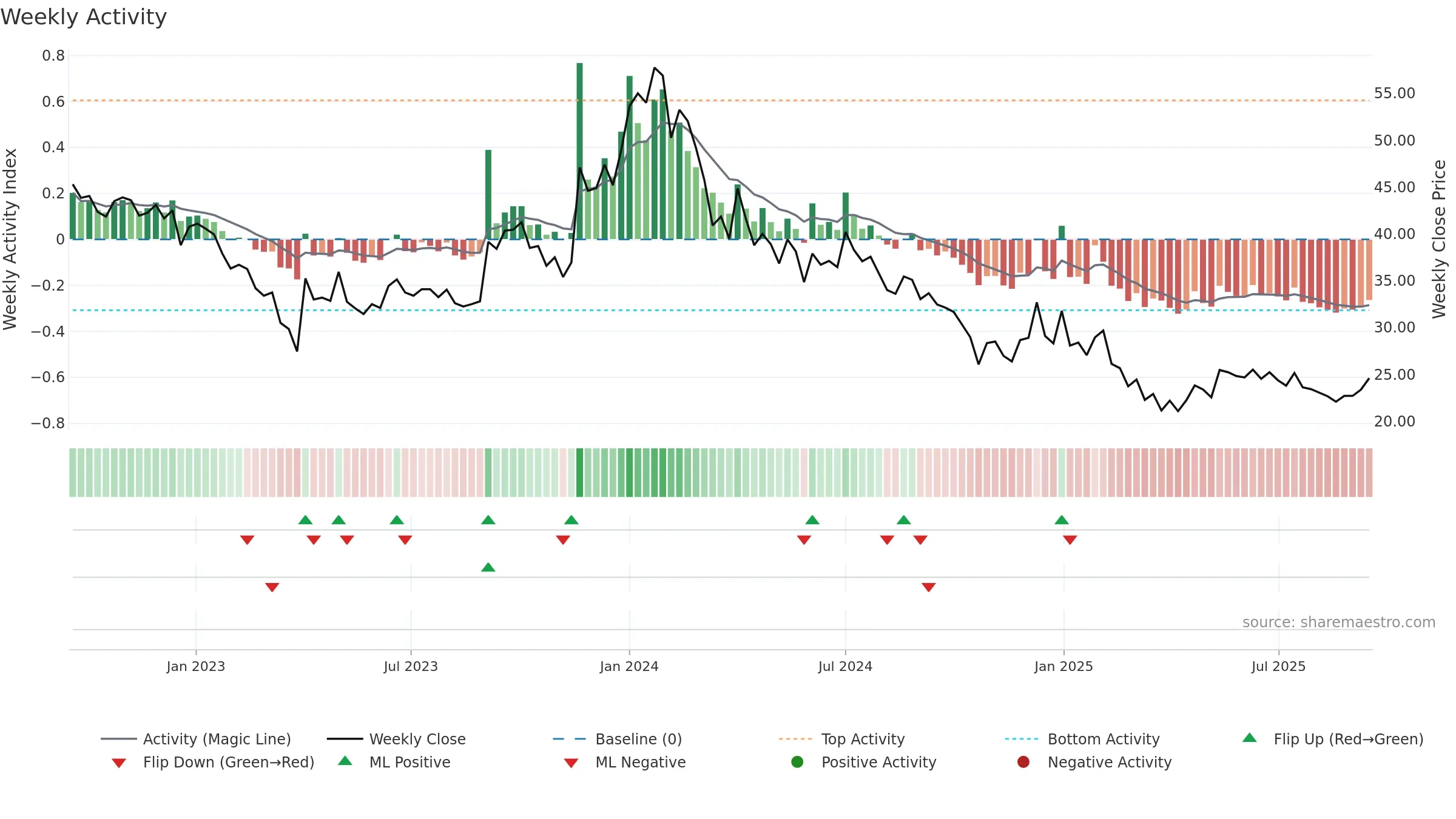Click the Jan 2023 x-axis label
This screenshot has width=1456, height=819.
196,666
